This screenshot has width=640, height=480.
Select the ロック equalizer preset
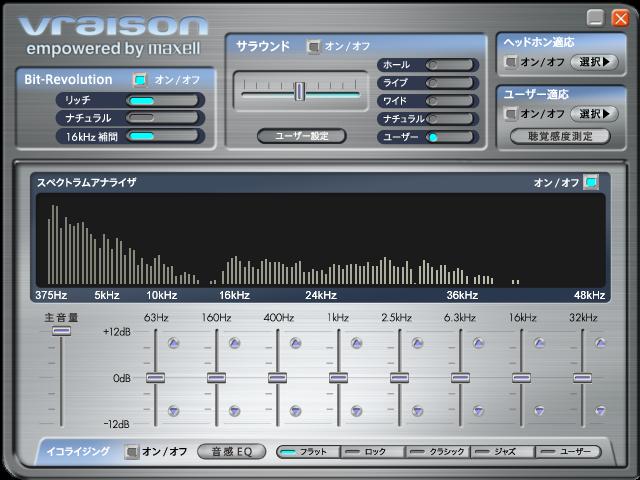[373, 452]
